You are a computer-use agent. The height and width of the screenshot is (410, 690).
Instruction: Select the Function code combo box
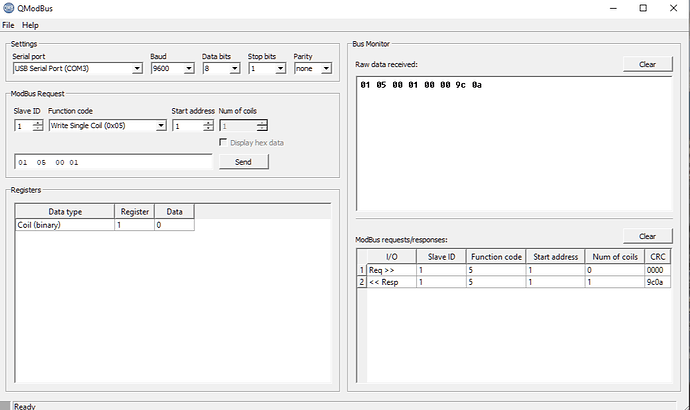point(107,126)
